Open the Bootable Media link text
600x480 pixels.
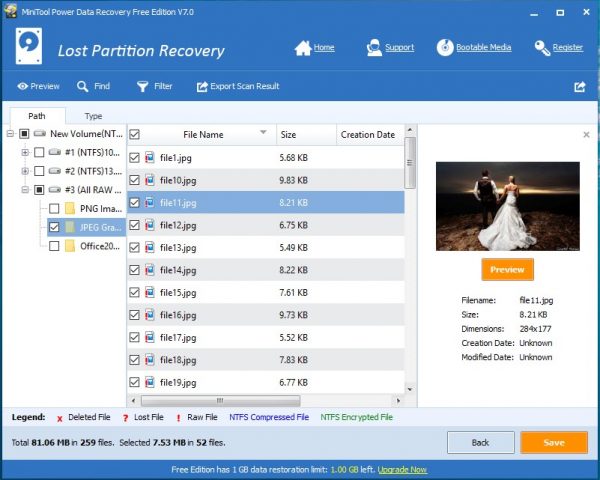coord(484,47)
